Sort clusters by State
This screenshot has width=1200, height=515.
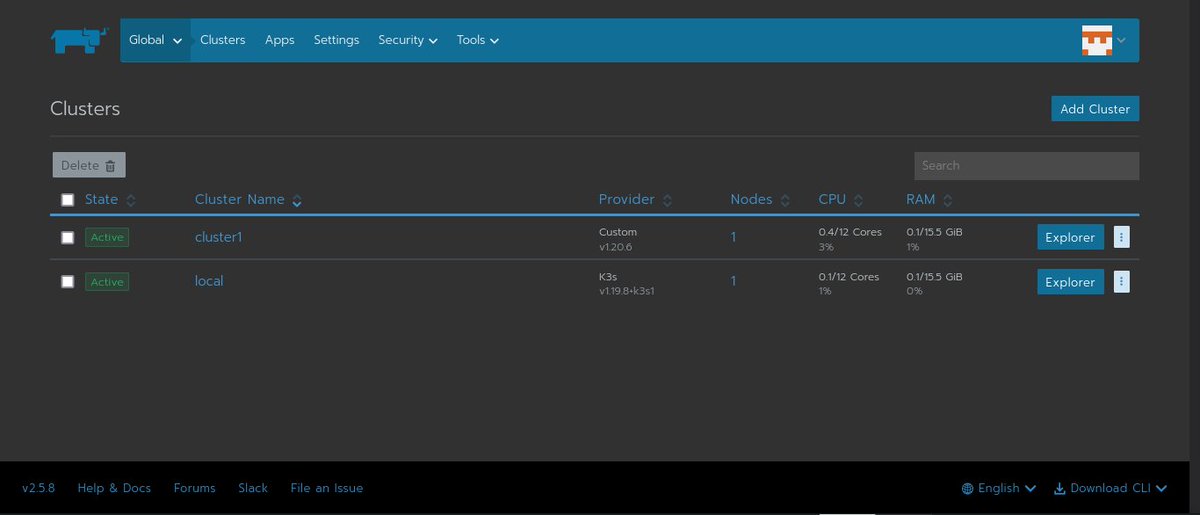[x=110, y=200]
